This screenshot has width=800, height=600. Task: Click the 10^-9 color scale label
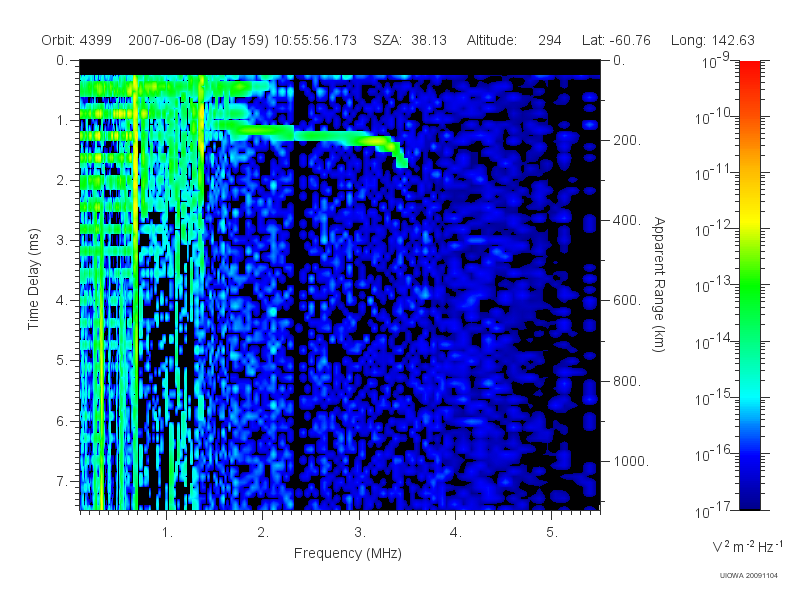(x=716, y=61)
